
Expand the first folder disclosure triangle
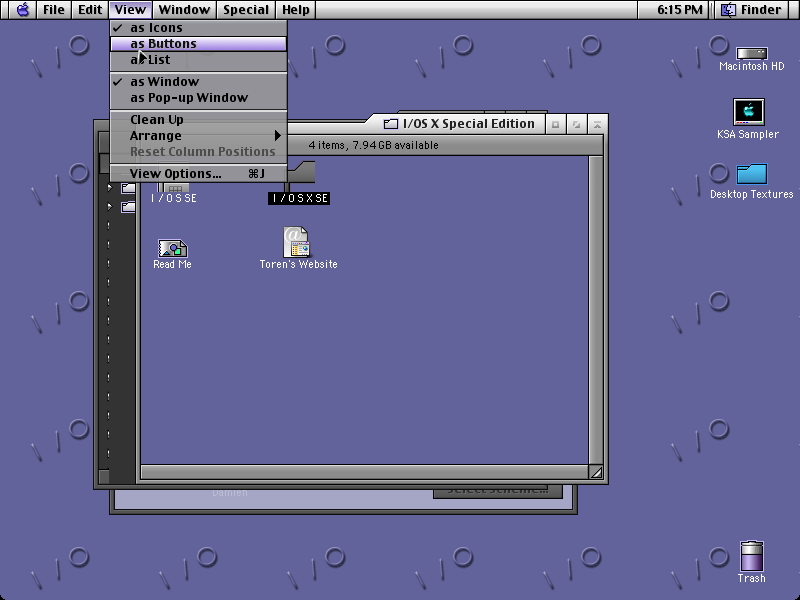tap(110, 188)
